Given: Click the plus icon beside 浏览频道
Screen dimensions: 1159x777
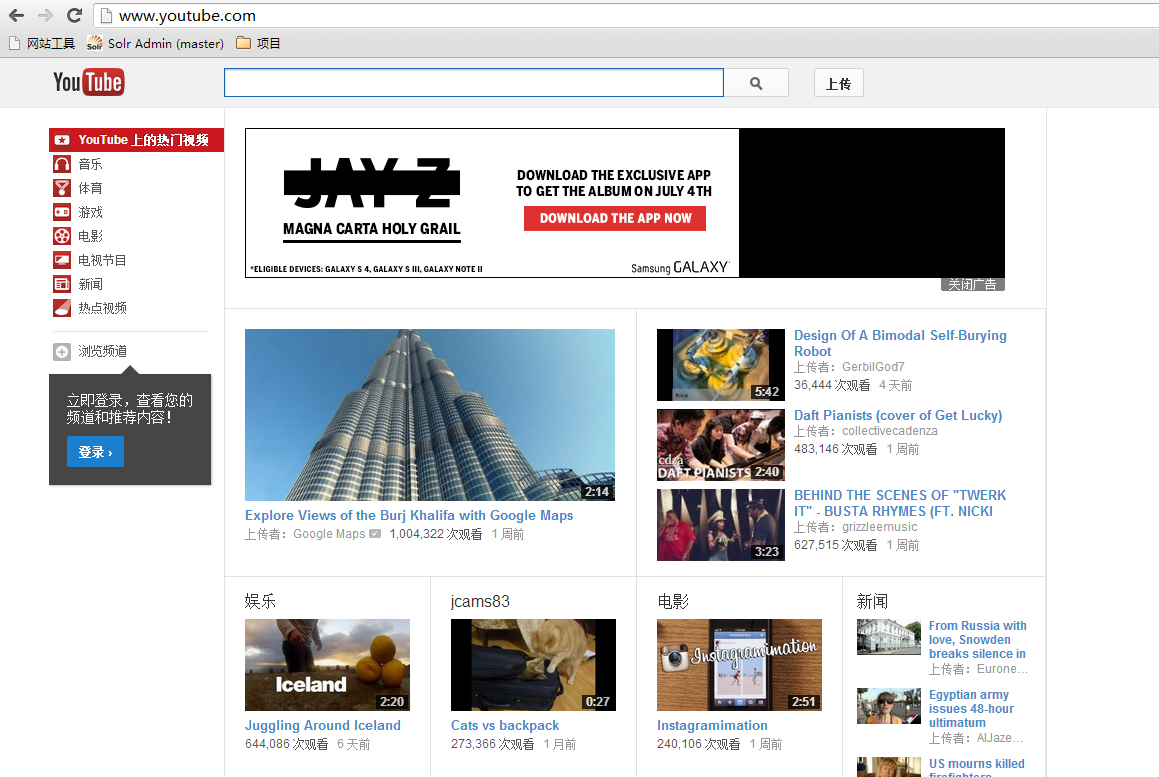Looking at the screenshot, I should (62, 352).
